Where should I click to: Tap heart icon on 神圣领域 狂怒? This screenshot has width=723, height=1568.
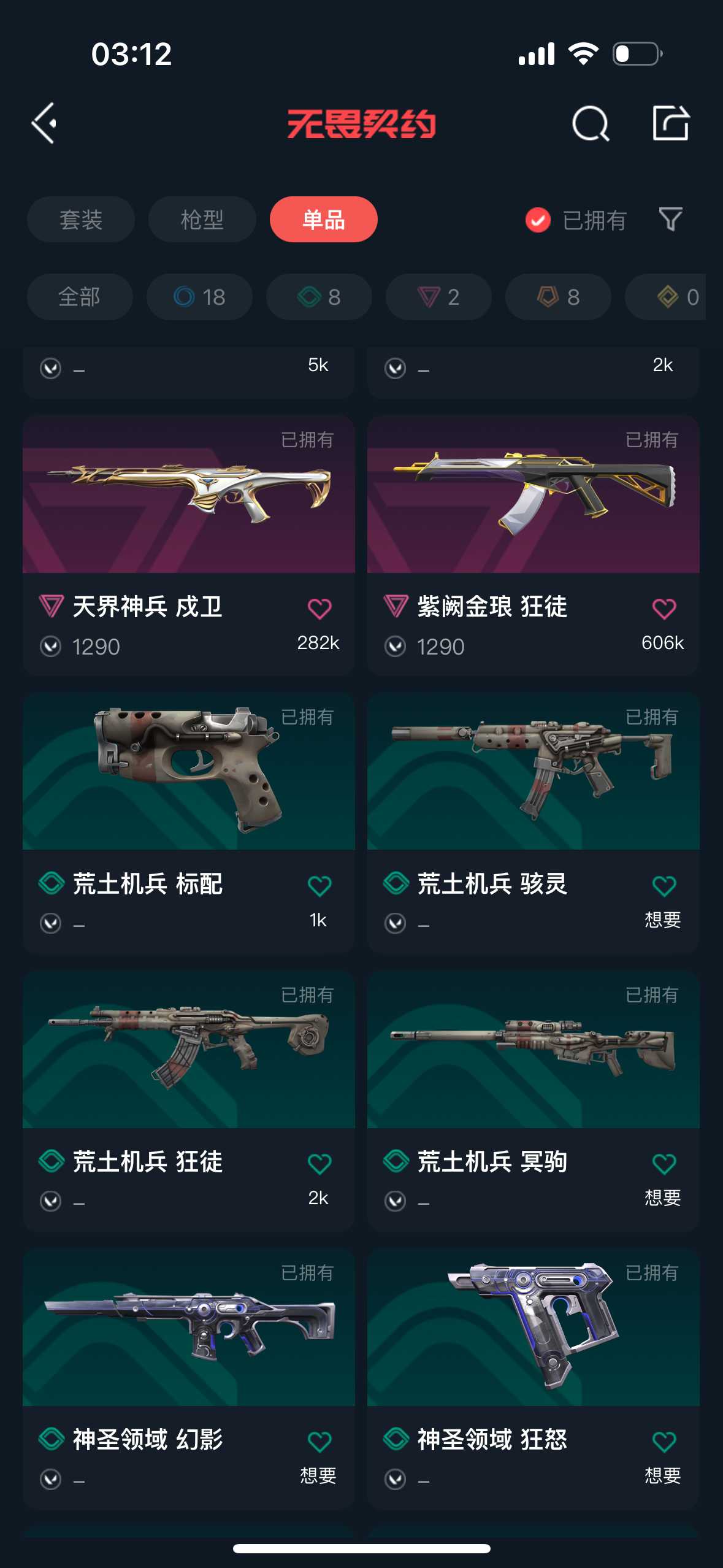point(664,1441)
